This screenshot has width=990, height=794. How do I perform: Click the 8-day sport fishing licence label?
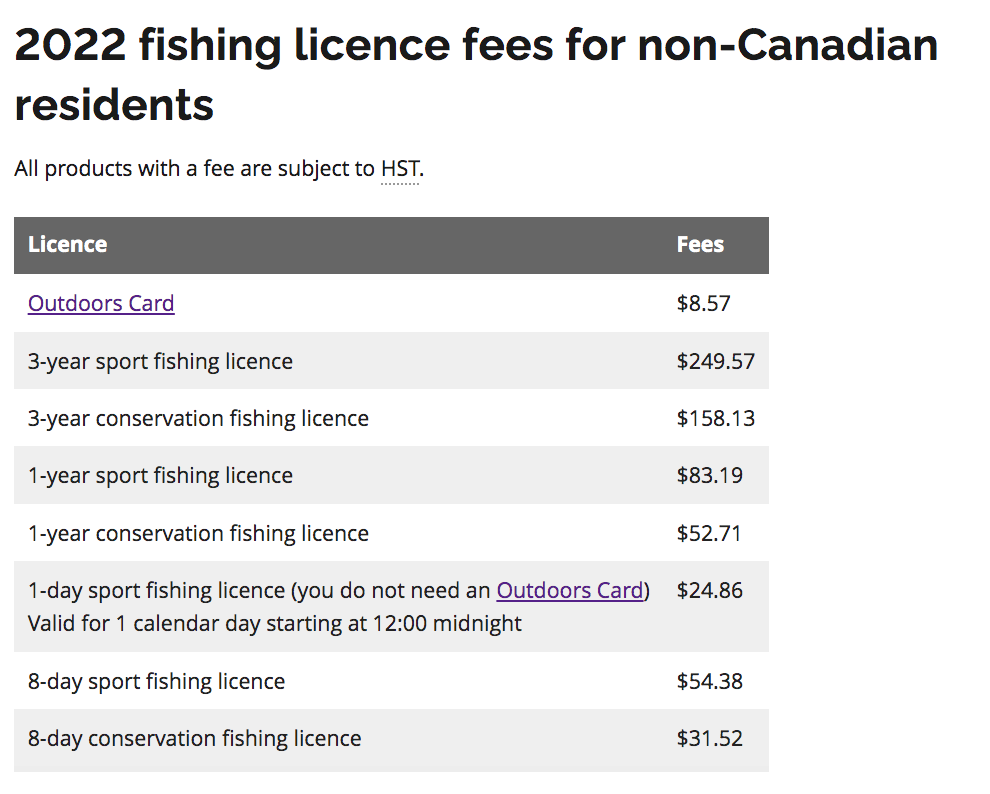coord(156,681)
